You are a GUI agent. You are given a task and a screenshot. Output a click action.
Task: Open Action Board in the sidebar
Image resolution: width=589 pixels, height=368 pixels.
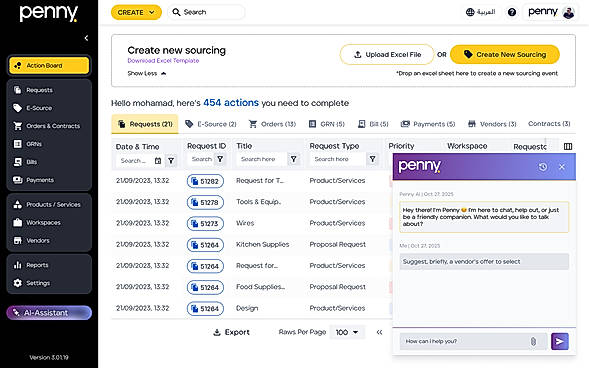[49, 65]
